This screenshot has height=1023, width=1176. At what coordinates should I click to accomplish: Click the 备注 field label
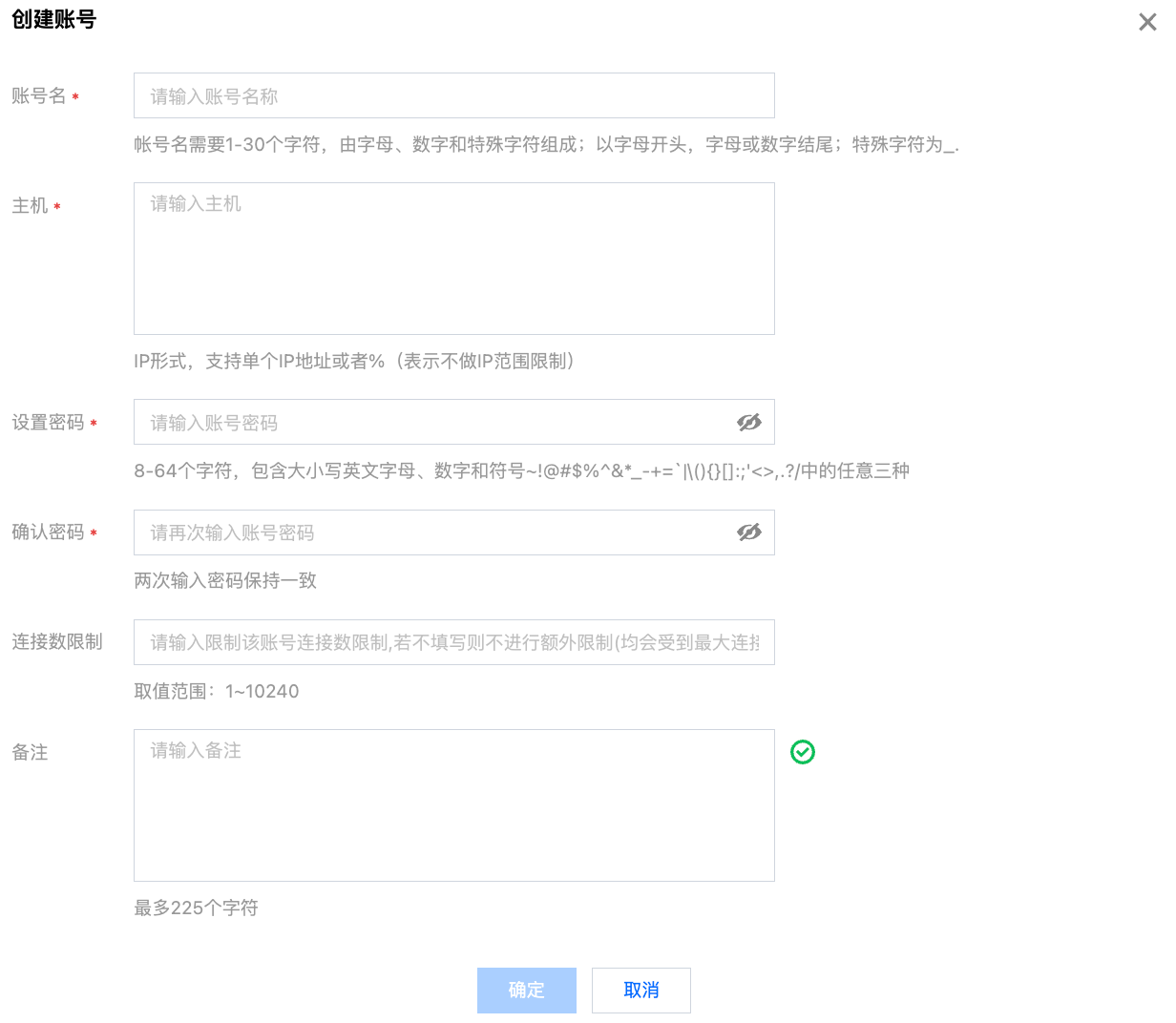point(30,752)
